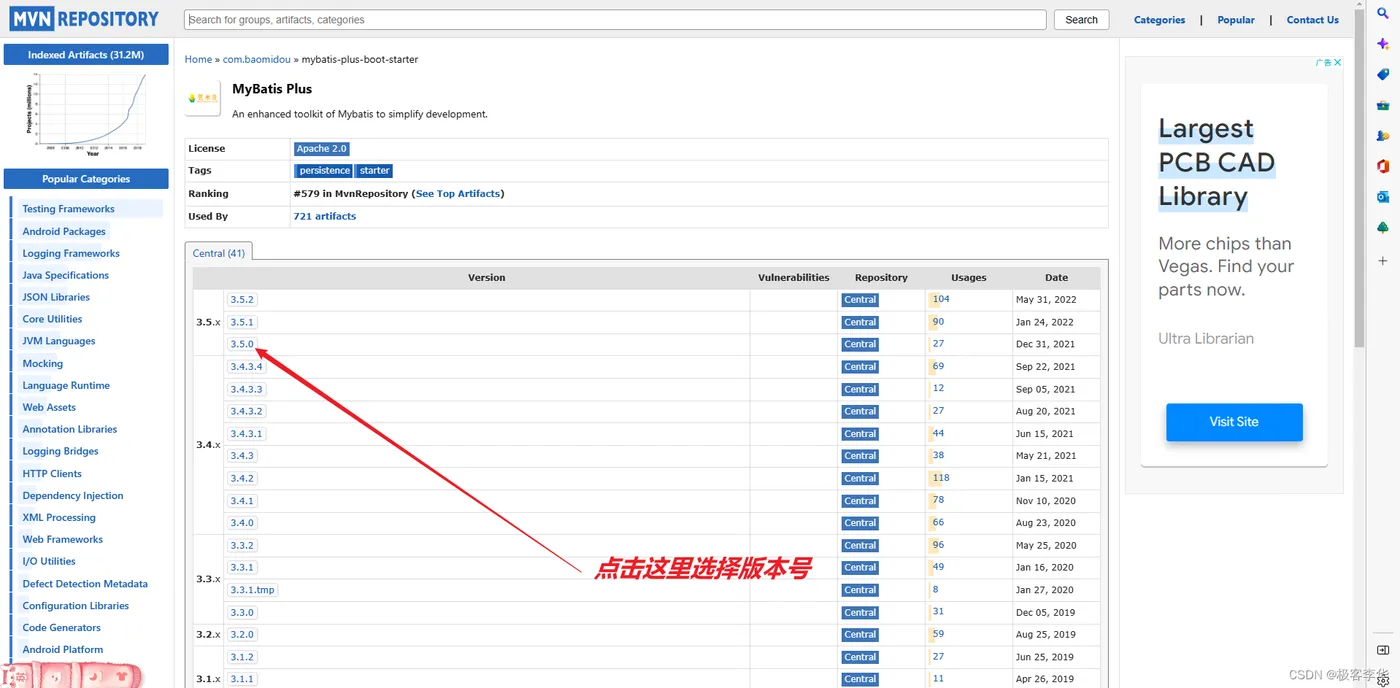Open the See Top Artifacts link
The width and height of the screenshot is (1400, 688).
[458, 194]
